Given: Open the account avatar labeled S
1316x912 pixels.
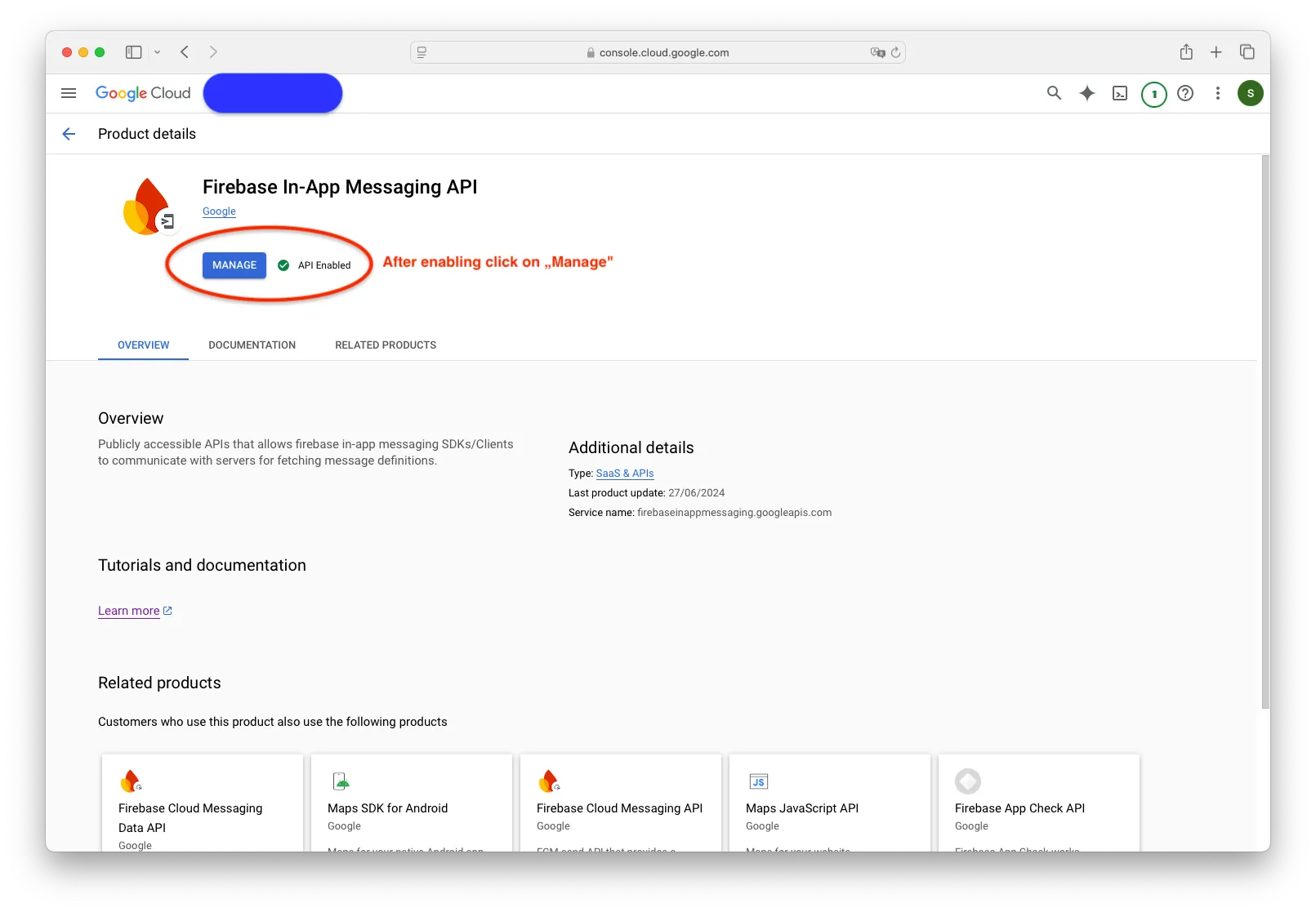Looking at the screenshot, I should tap(1250, 93).
